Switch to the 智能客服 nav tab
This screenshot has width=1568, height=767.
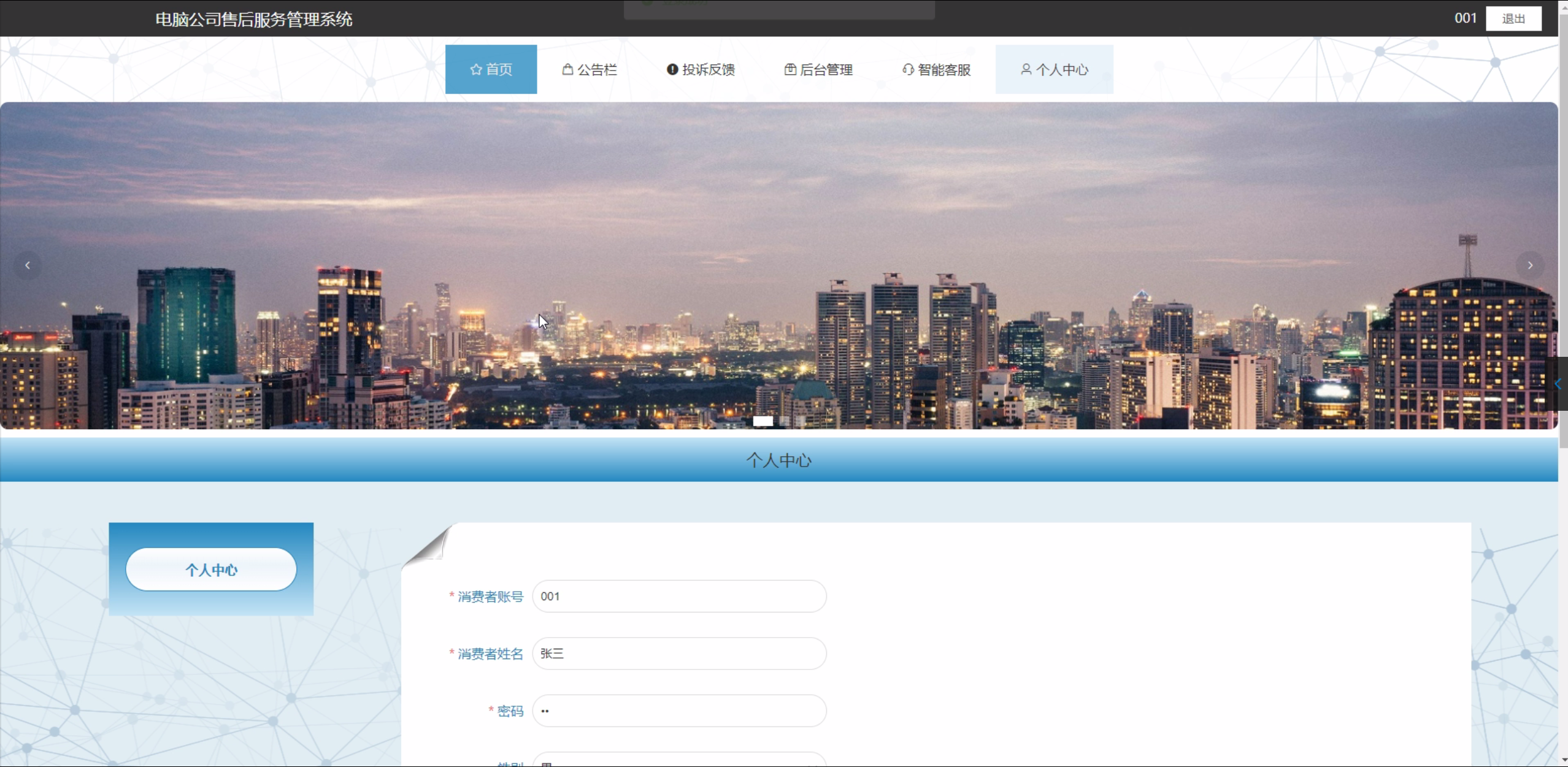(936, 70)
